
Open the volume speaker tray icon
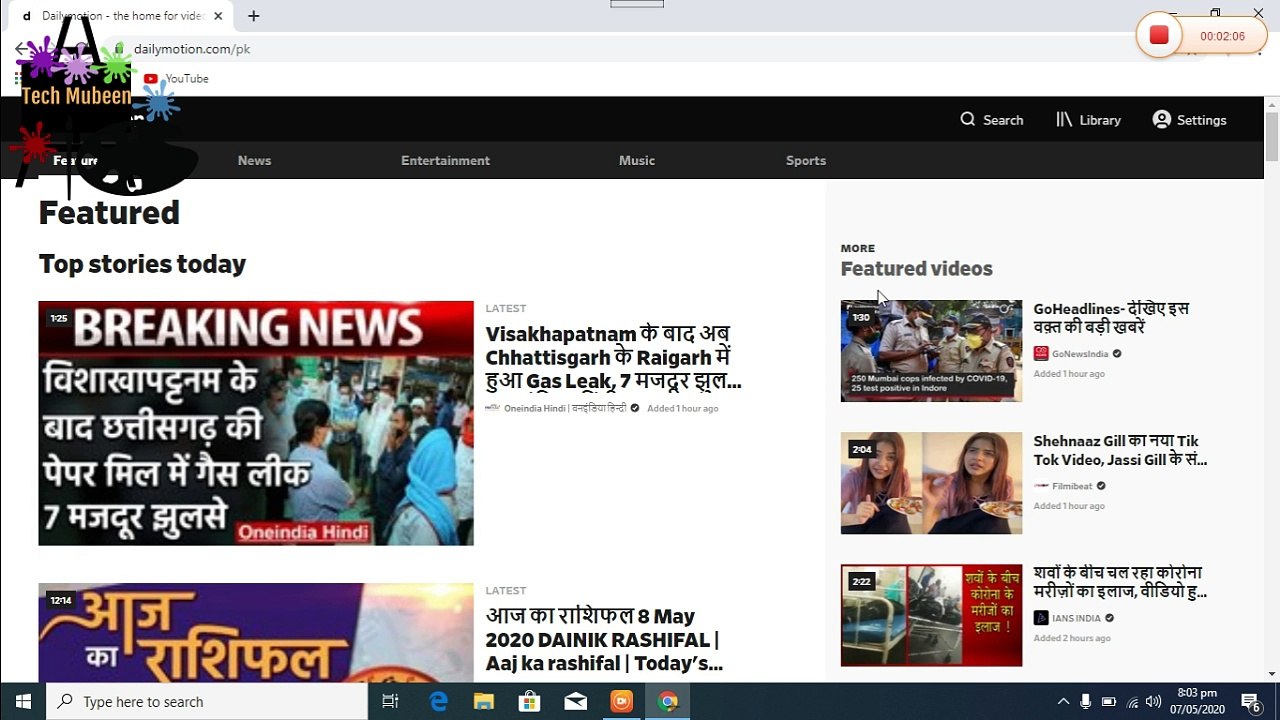pos(1154,701)
